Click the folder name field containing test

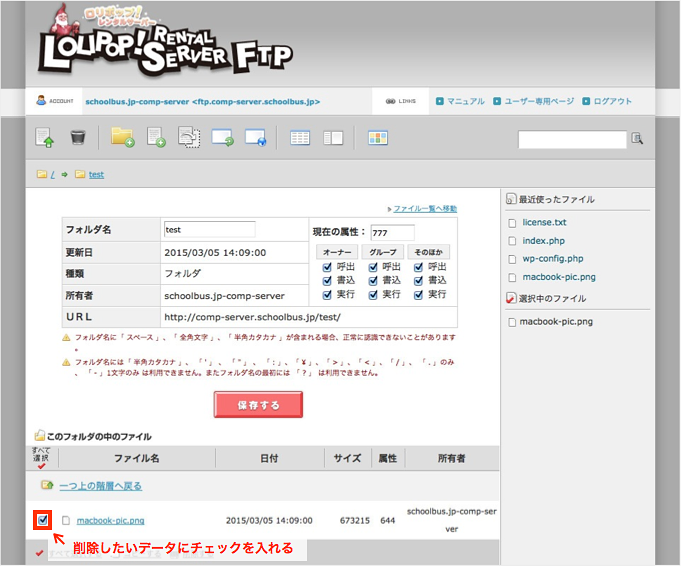coord(209,230)
